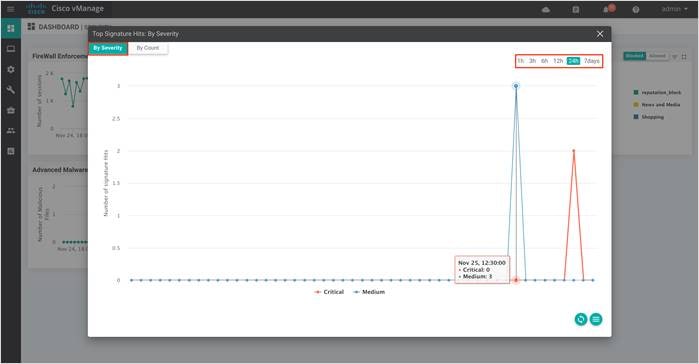Viewport: 699px width, 364px height.
Task: Expand background widget with fullscreen icon
Action: click(x=684, y=56)
